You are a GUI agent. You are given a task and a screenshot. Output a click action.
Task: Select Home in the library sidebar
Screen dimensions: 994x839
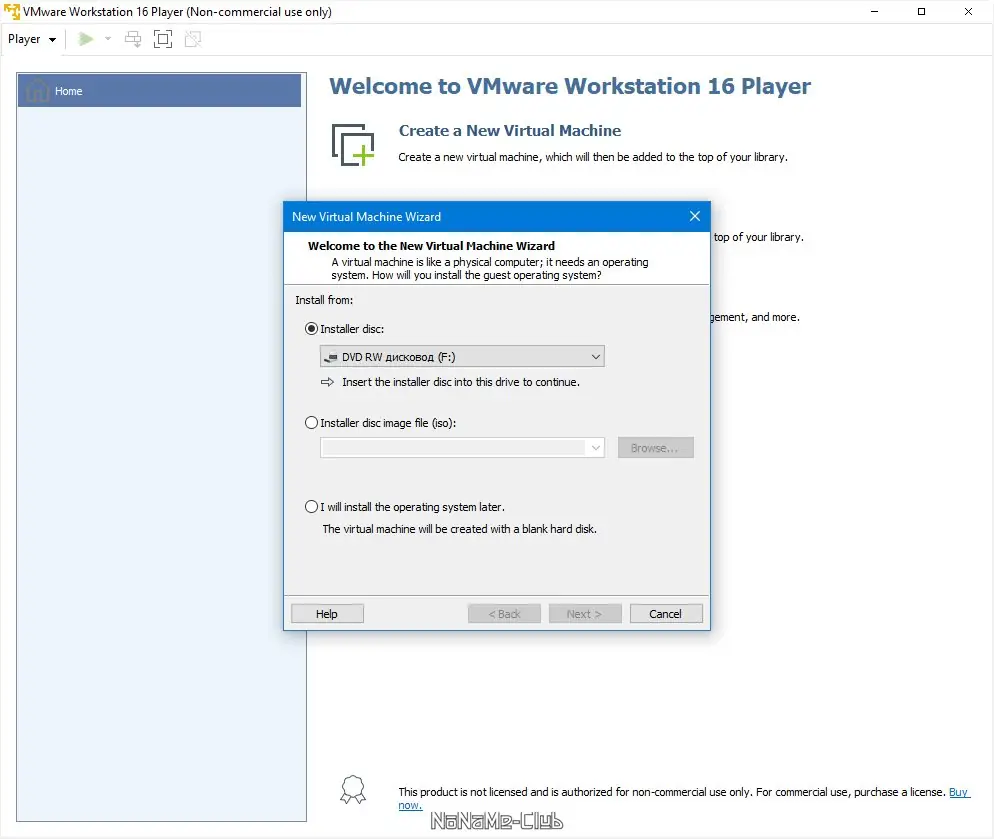159,91
